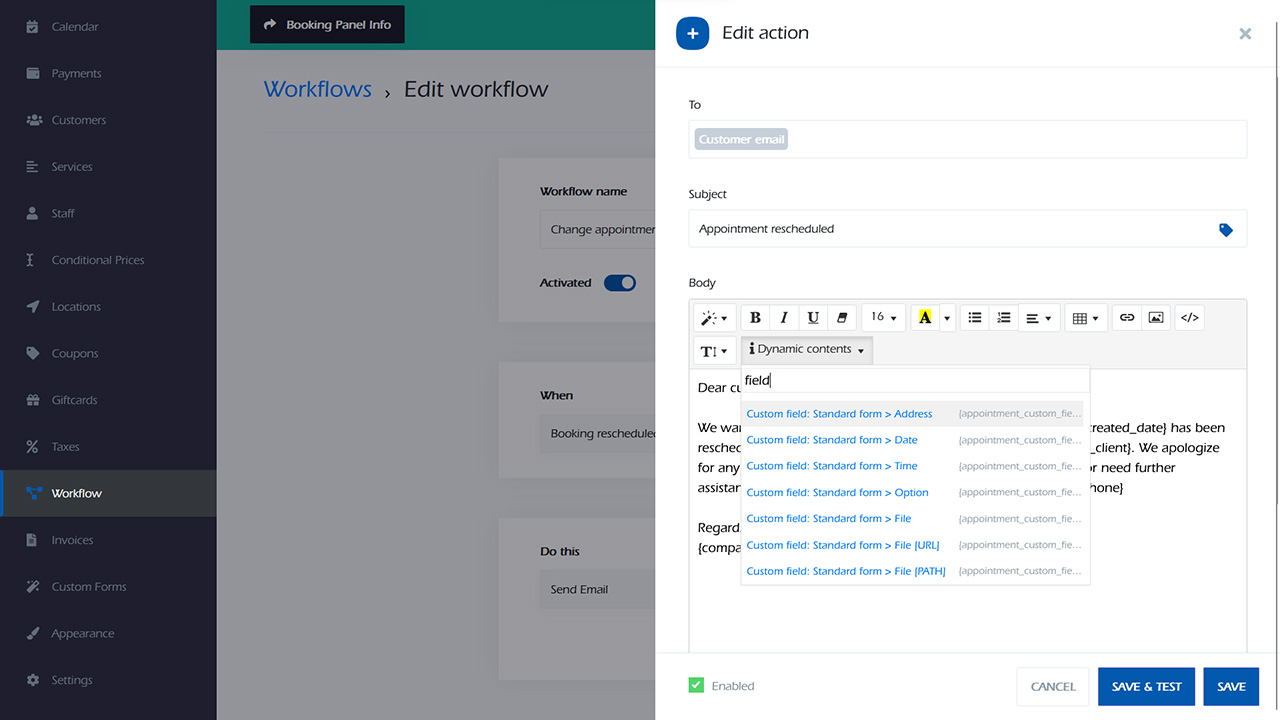
Task: Click the tag icon in the Subject field
Action: [x=1226, y=230]
